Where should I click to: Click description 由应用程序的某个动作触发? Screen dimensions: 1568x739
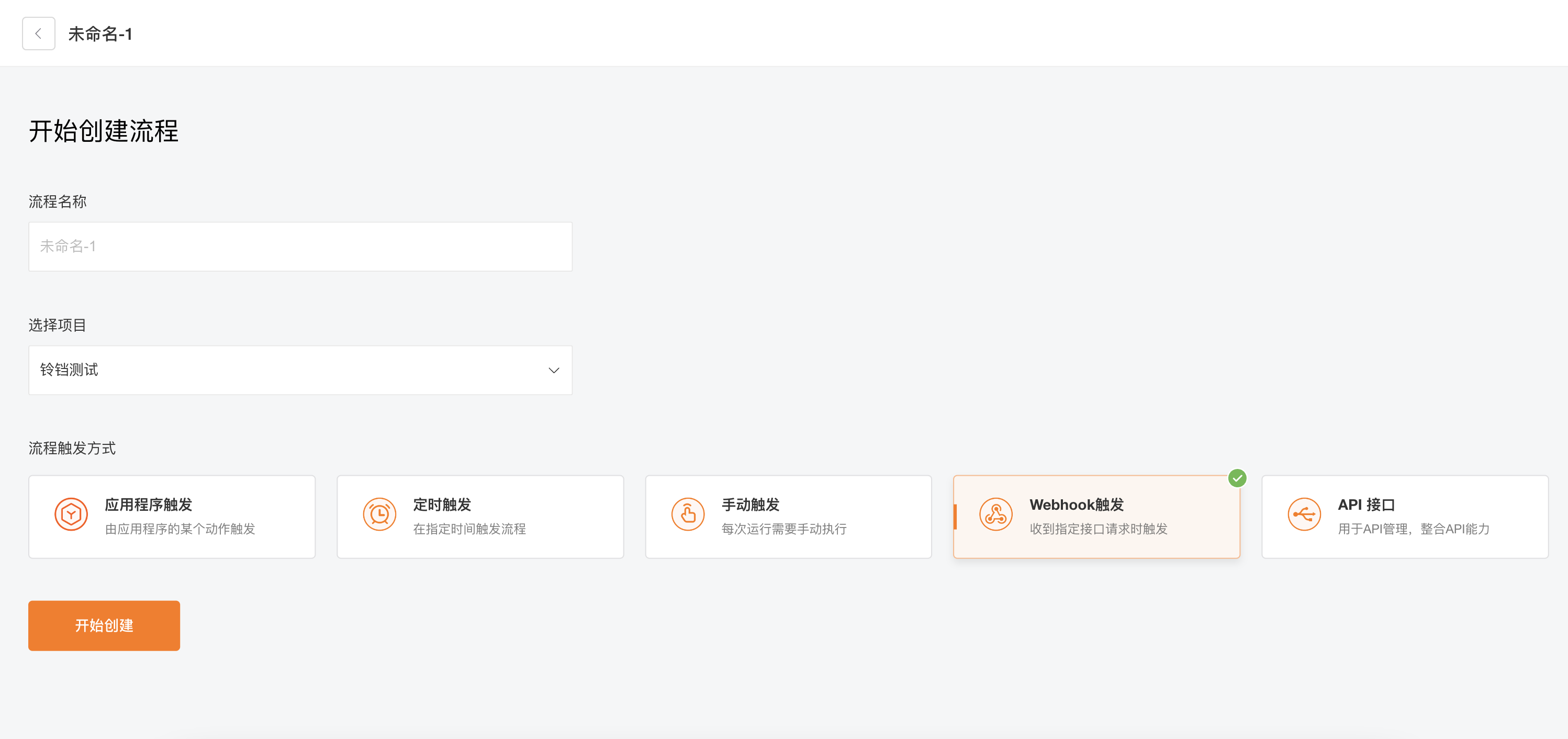(x=180, y=529)
